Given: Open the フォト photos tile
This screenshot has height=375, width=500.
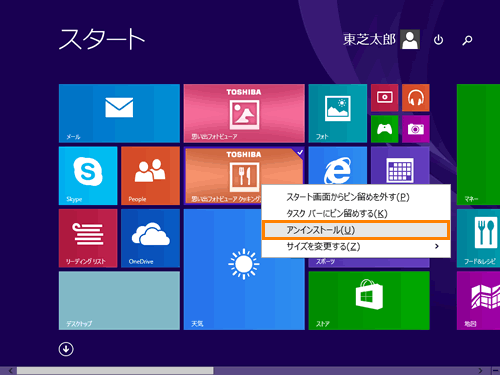Looking at the screenshot, I should point(338,113).
